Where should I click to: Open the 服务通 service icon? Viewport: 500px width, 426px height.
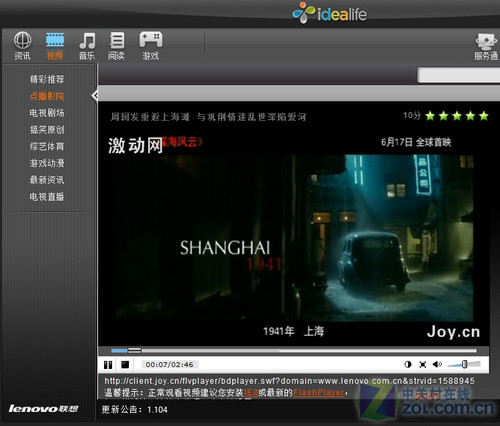pyautogui.click(x=486, y=46)
